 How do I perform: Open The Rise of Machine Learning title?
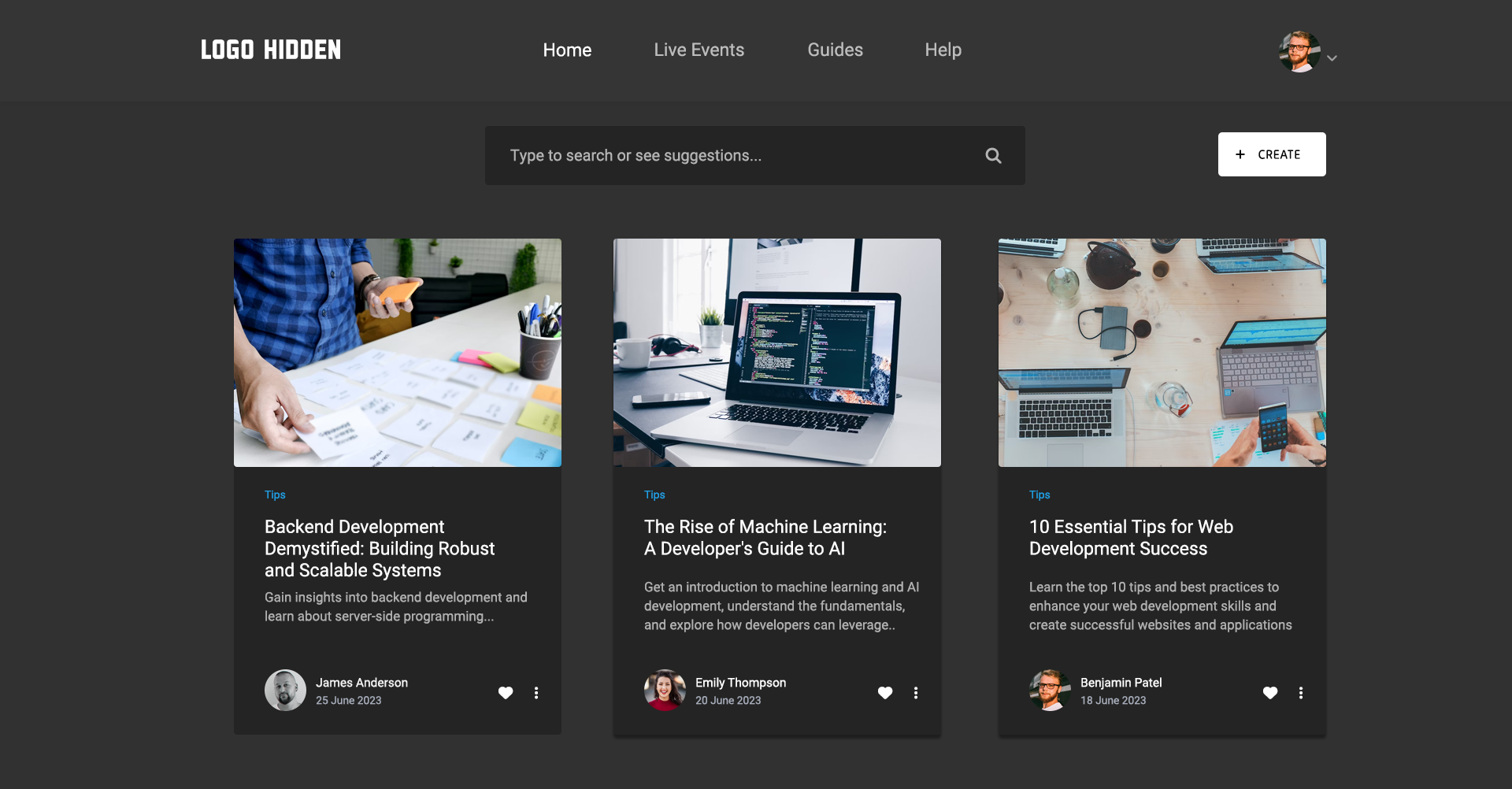tap(765, 538)
